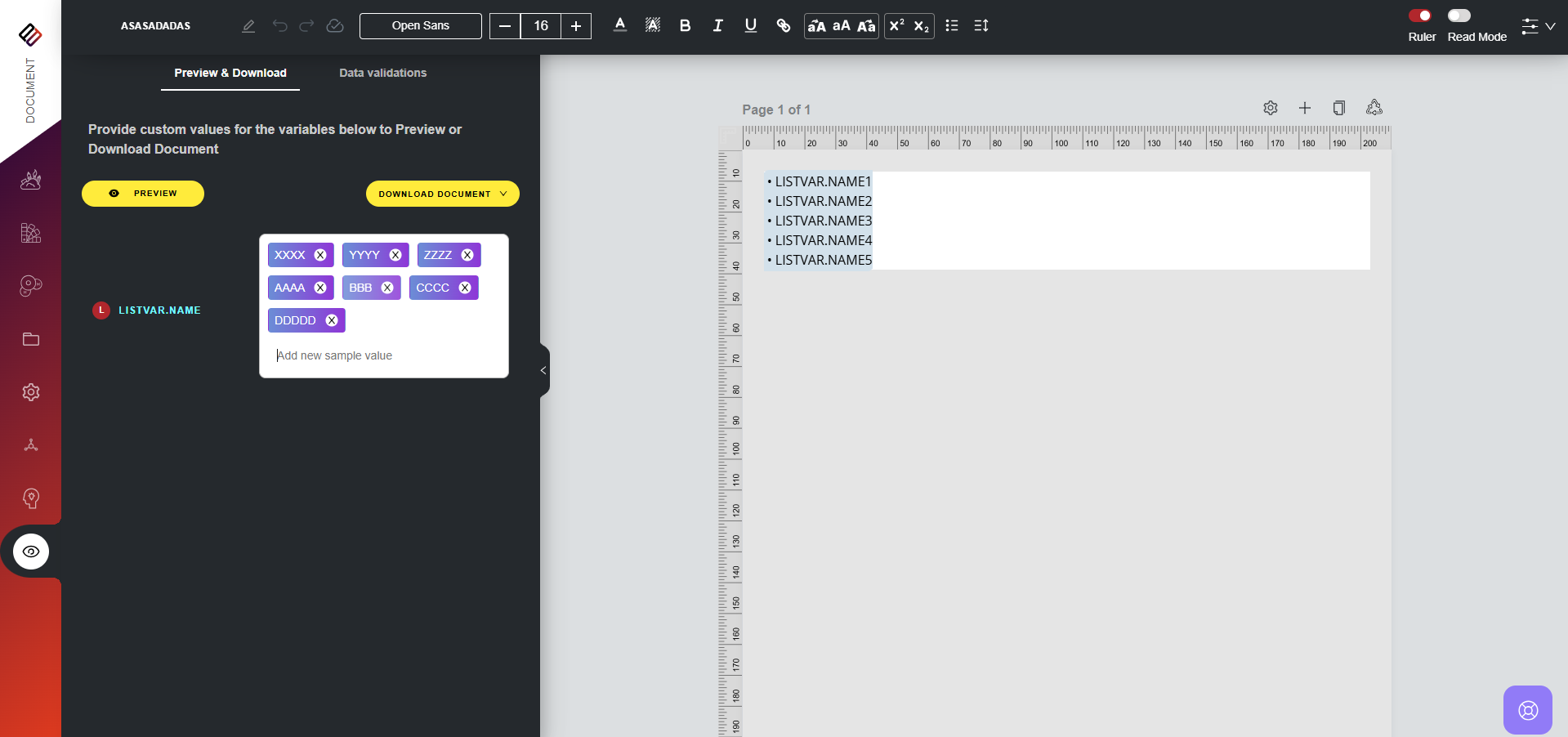This screenshot has width=1568, height=737.
Task: Open page settings gear icon
Action: point(1270,108)
